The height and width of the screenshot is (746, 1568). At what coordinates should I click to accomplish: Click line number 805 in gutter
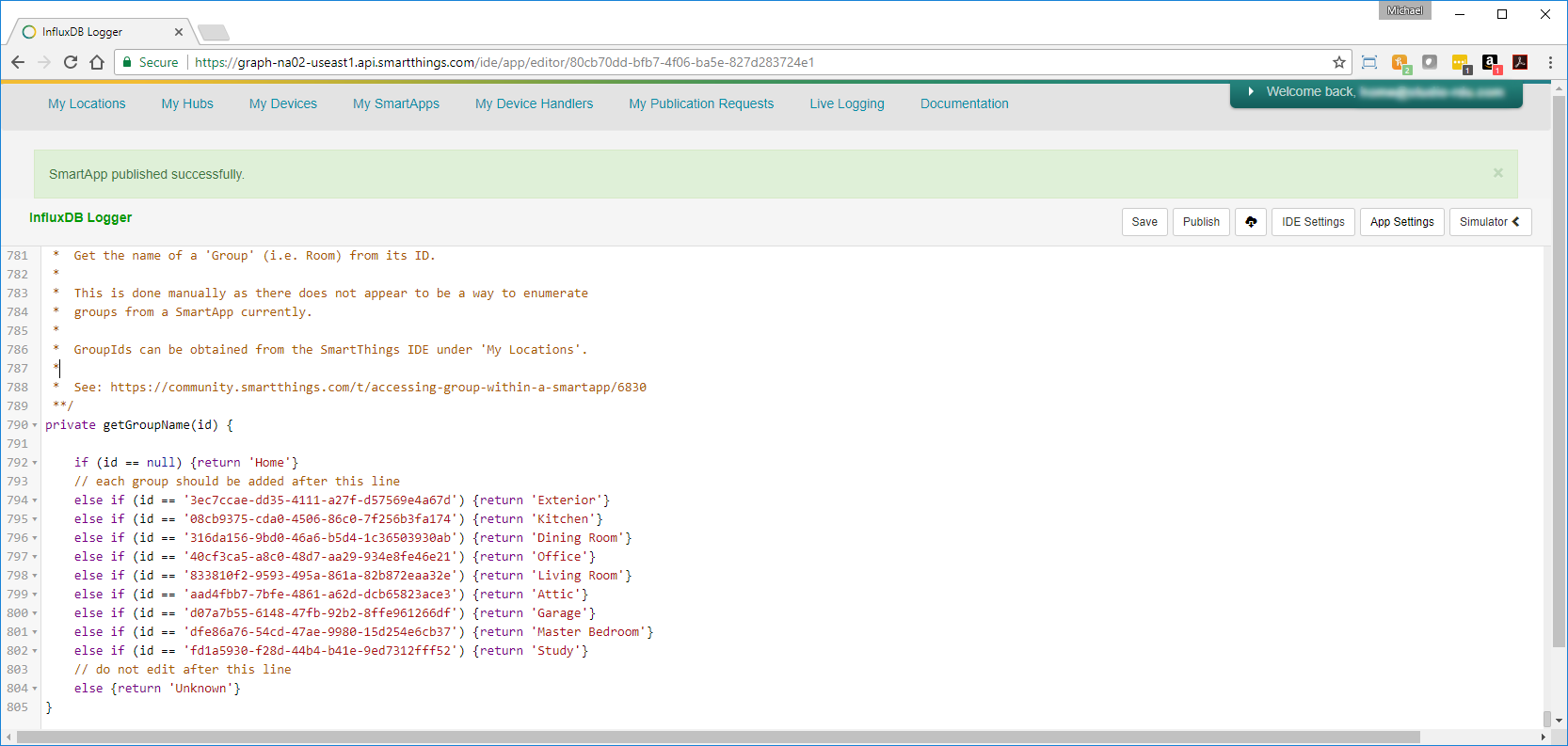click(x=17, y=707)
